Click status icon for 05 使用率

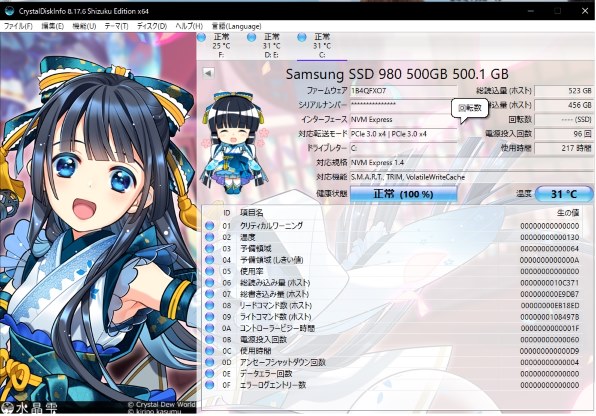[x=209, y=271]
